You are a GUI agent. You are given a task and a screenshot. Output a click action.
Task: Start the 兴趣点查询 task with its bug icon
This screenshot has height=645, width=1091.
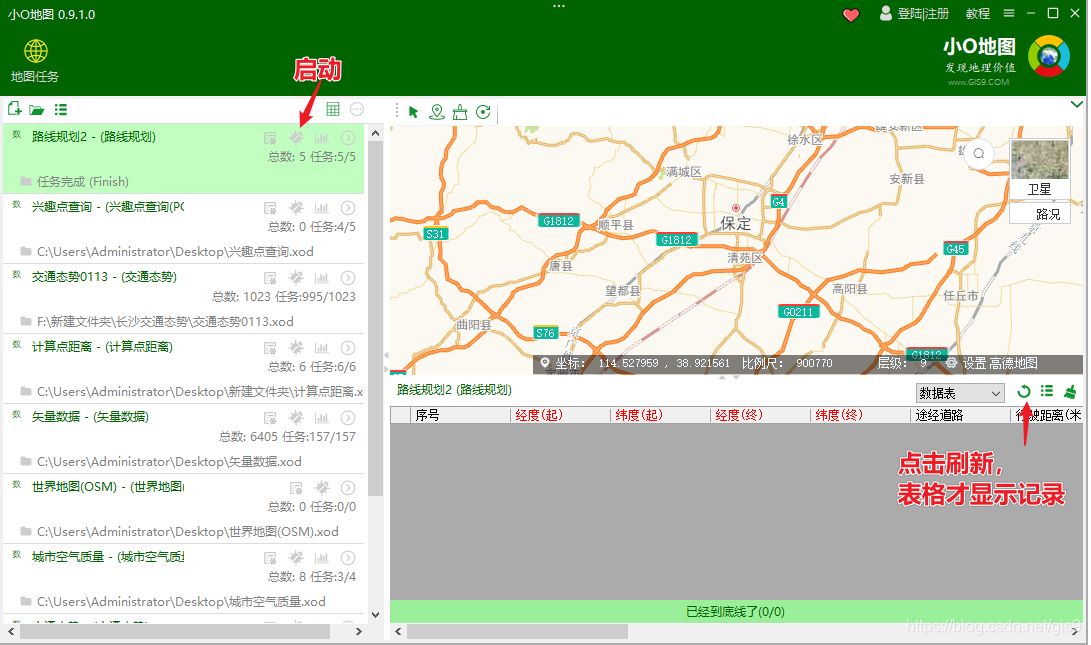296,207
